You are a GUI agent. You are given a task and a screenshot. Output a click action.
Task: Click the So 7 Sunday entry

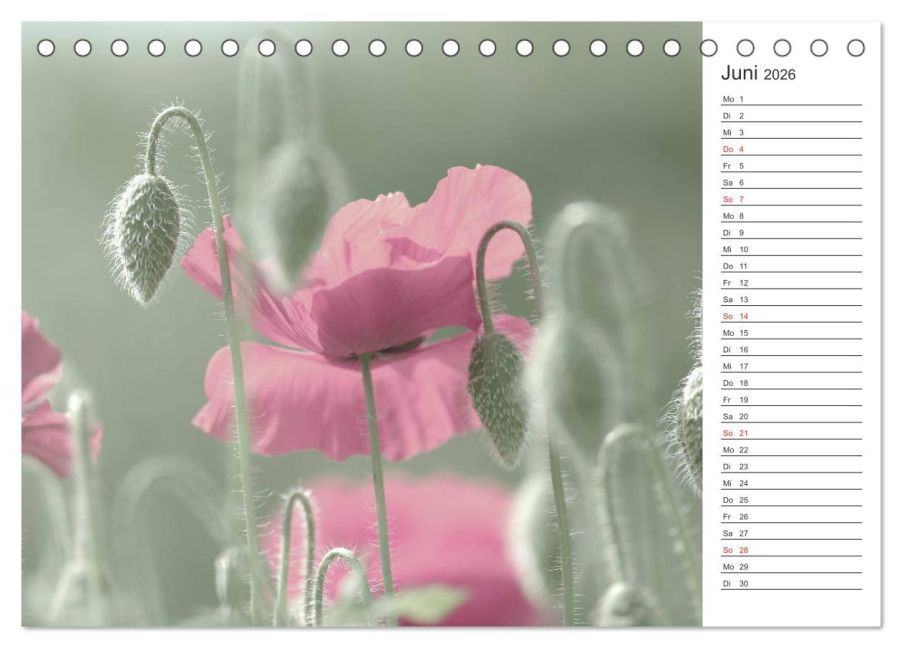792,199
